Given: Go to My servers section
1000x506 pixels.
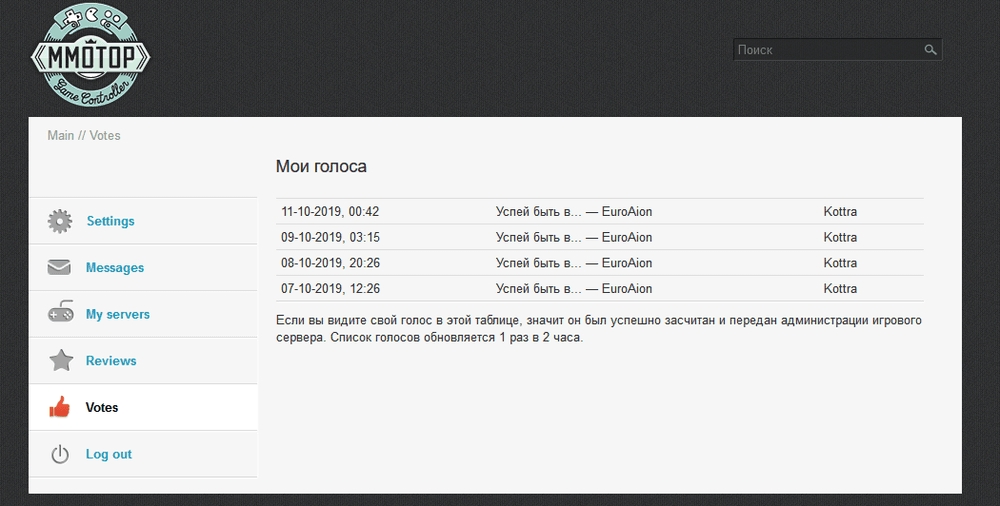Looking at the screenshot, I should (x=118, y=314).
